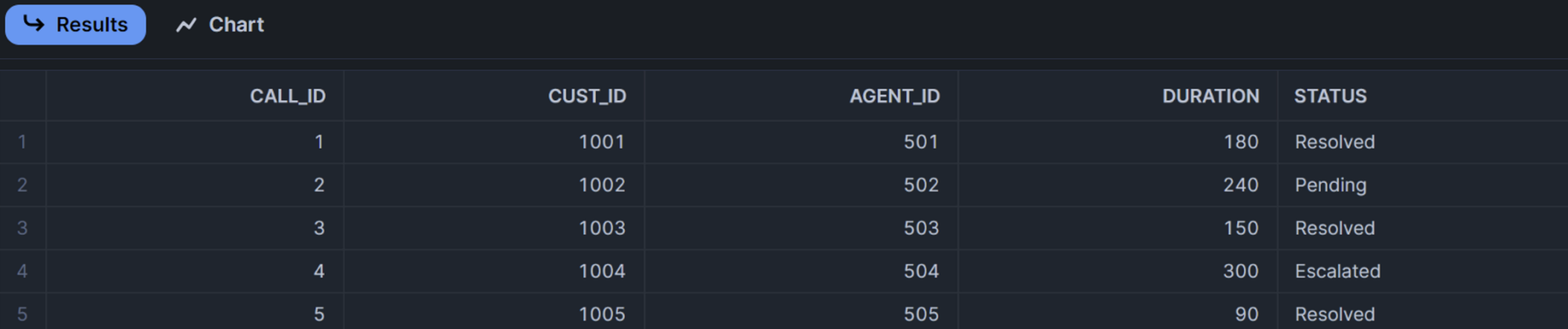
Task: Select row number 1
Action: (22, 142)
